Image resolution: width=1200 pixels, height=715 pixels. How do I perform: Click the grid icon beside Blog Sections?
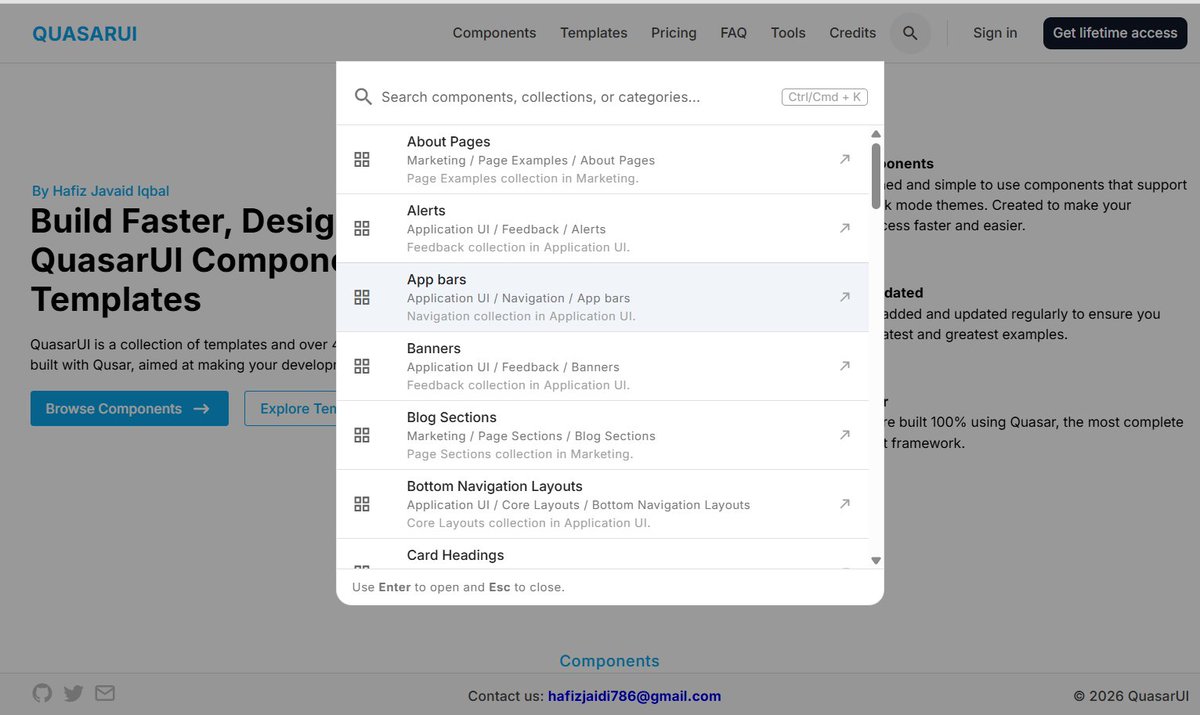click(x=362, y=435)
